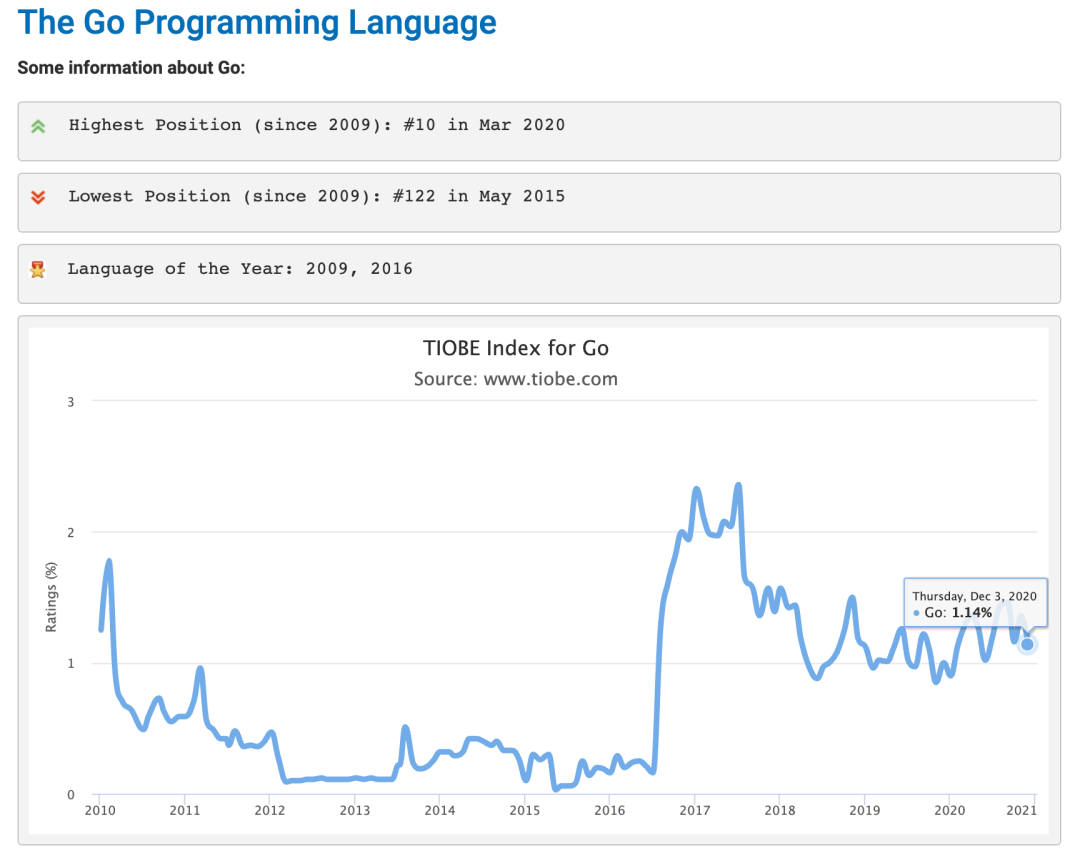Click the "Source: www.tiobe.com" subtitle
The image size is (1080, 858).
516,379
